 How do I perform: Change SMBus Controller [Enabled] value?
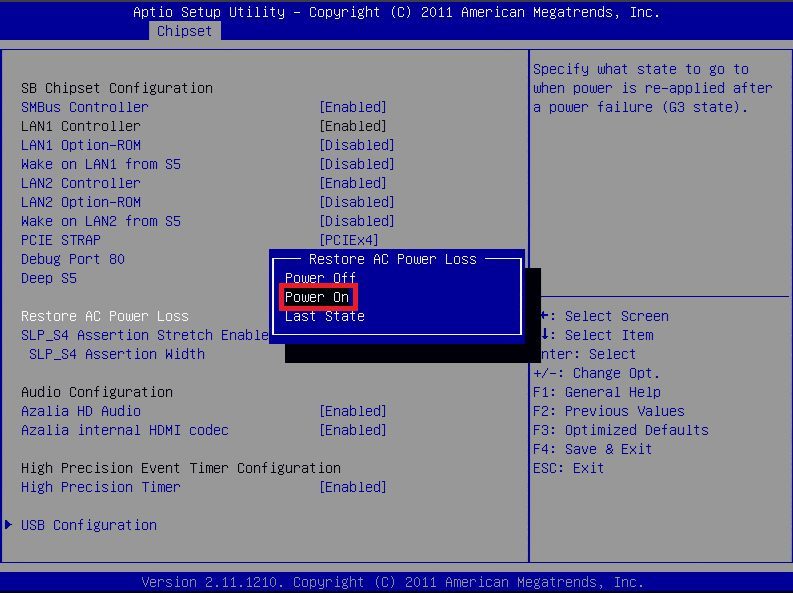pyautogui.click(x=353, y=107)
